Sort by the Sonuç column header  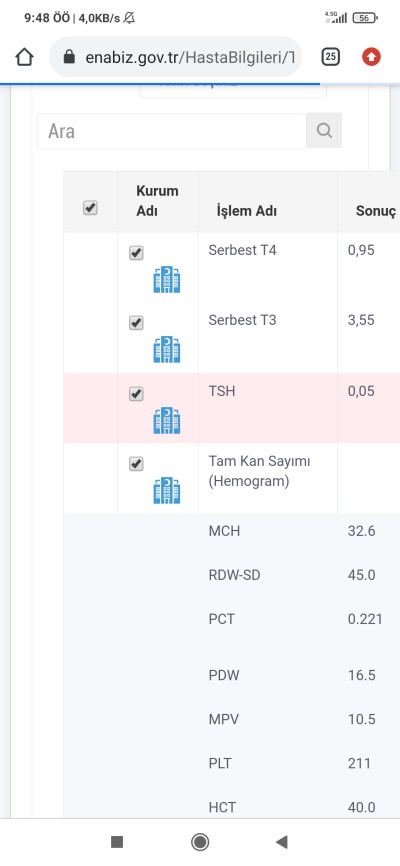pyautogui.click(x=376, y=212)
